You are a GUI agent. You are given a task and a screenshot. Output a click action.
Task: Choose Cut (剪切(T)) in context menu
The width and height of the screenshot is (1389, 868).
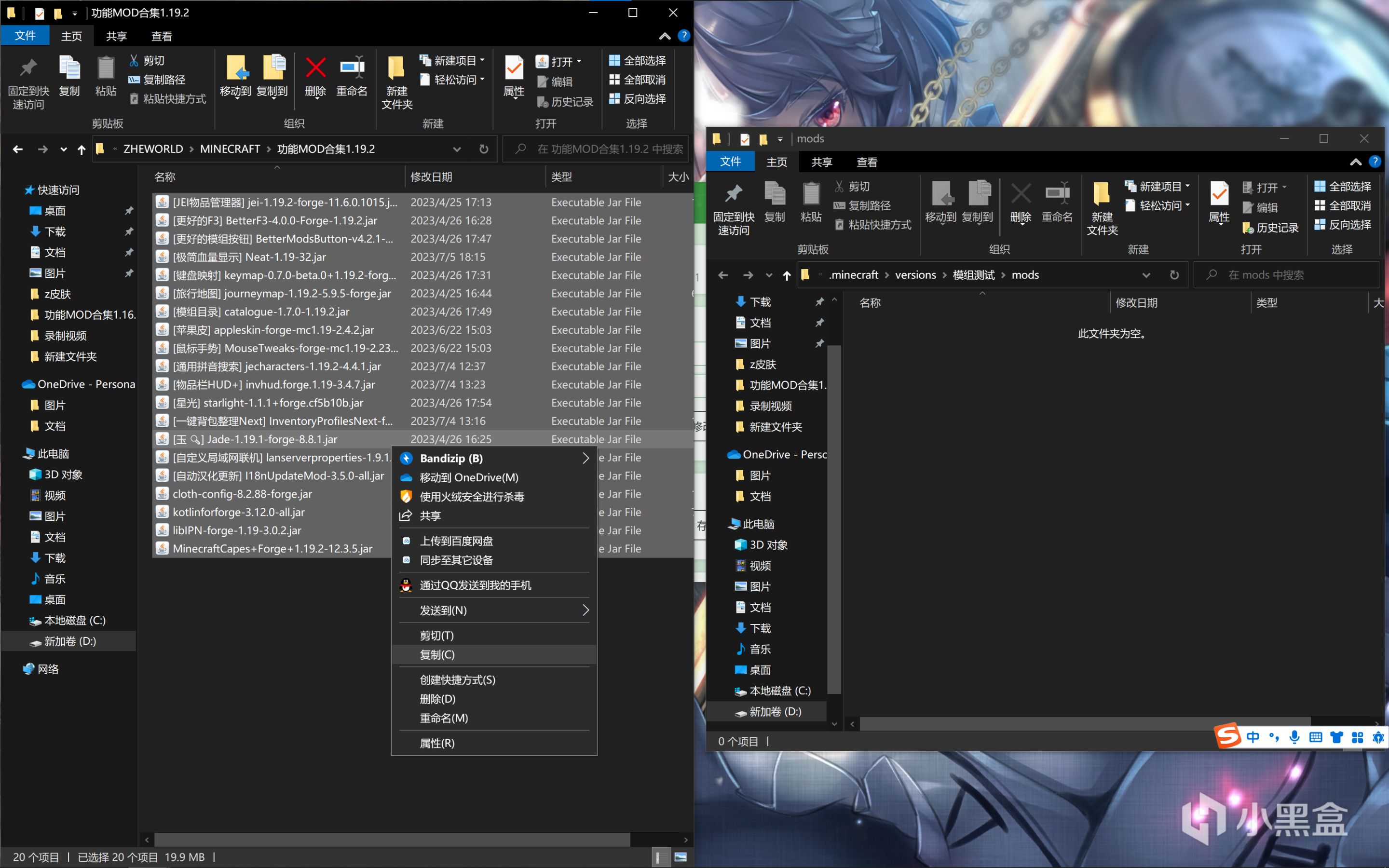494,636
